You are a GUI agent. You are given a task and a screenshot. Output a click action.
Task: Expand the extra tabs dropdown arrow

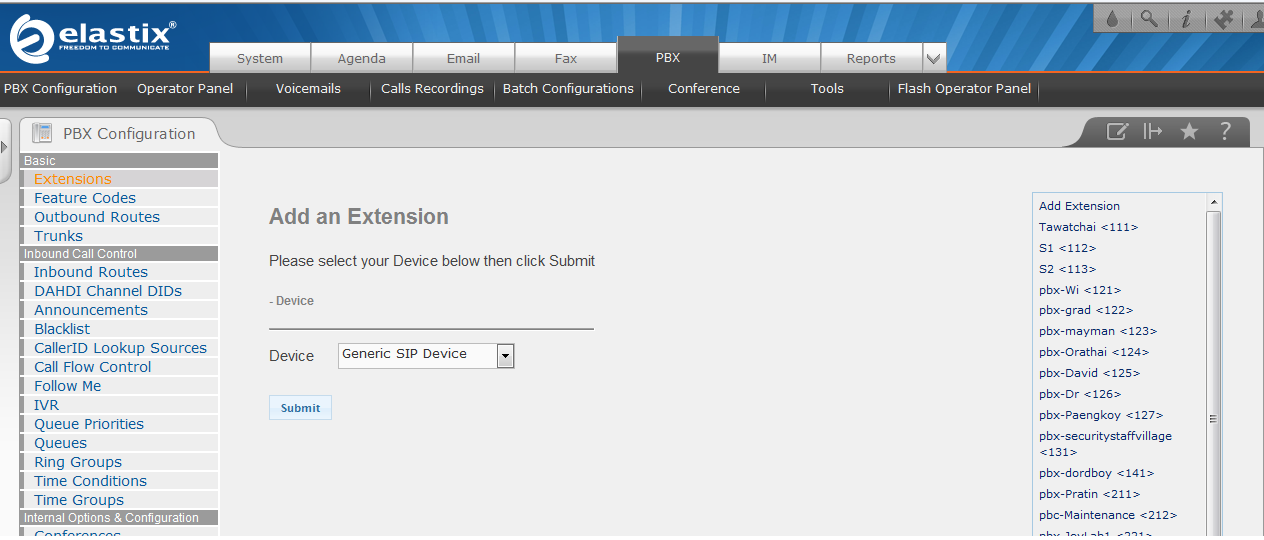(934, 58)
